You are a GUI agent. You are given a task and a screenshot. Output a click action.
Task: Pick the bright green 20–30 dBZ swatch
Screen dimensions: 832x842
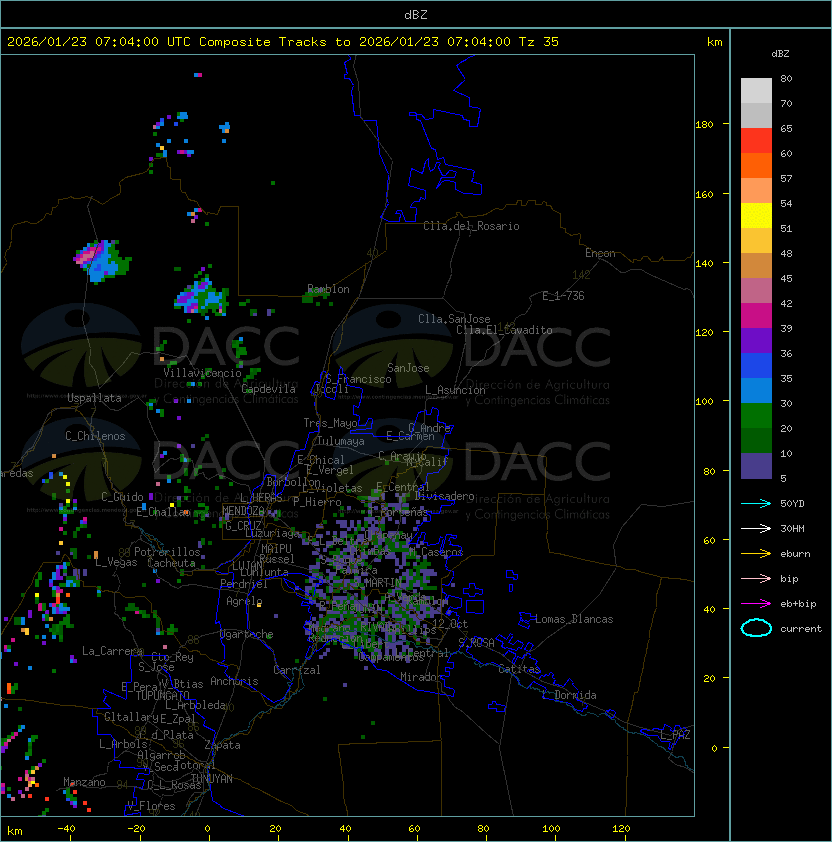tap(756, 416)
